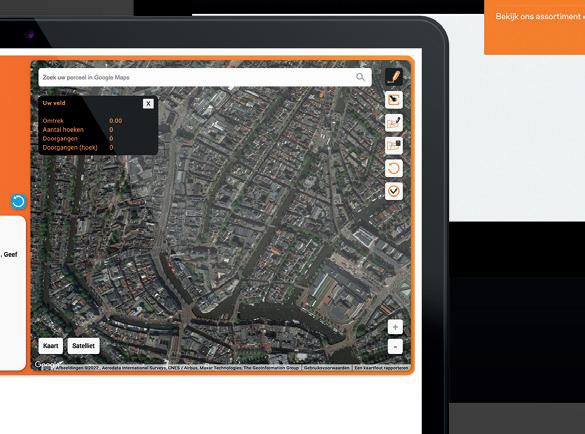Pick the parcel edit tool with pen

point(394,122)
